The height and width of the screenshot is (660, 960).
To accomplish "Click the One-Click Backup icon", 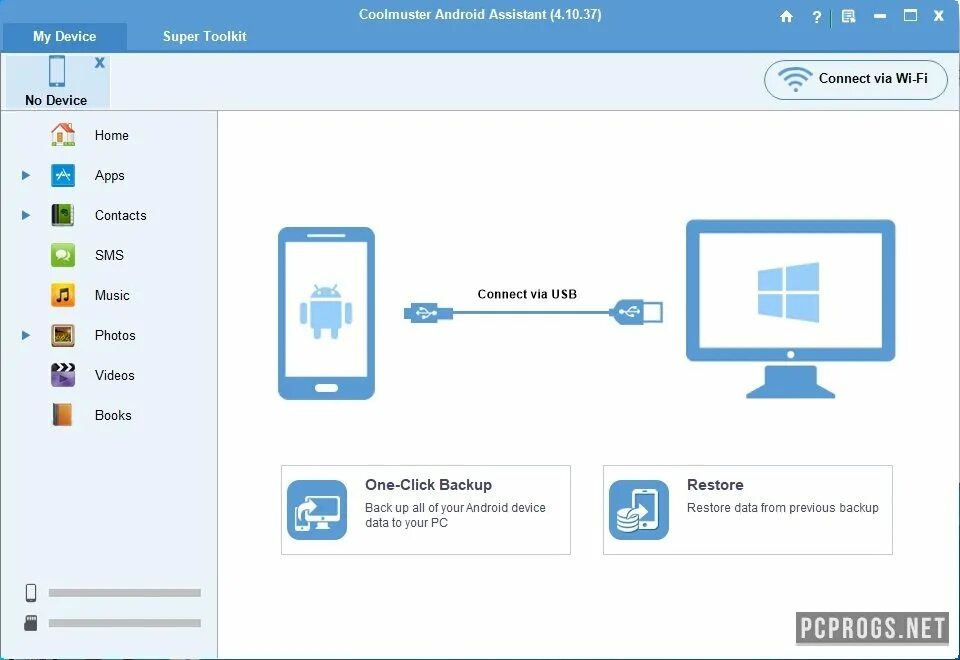I will (317, 510).
